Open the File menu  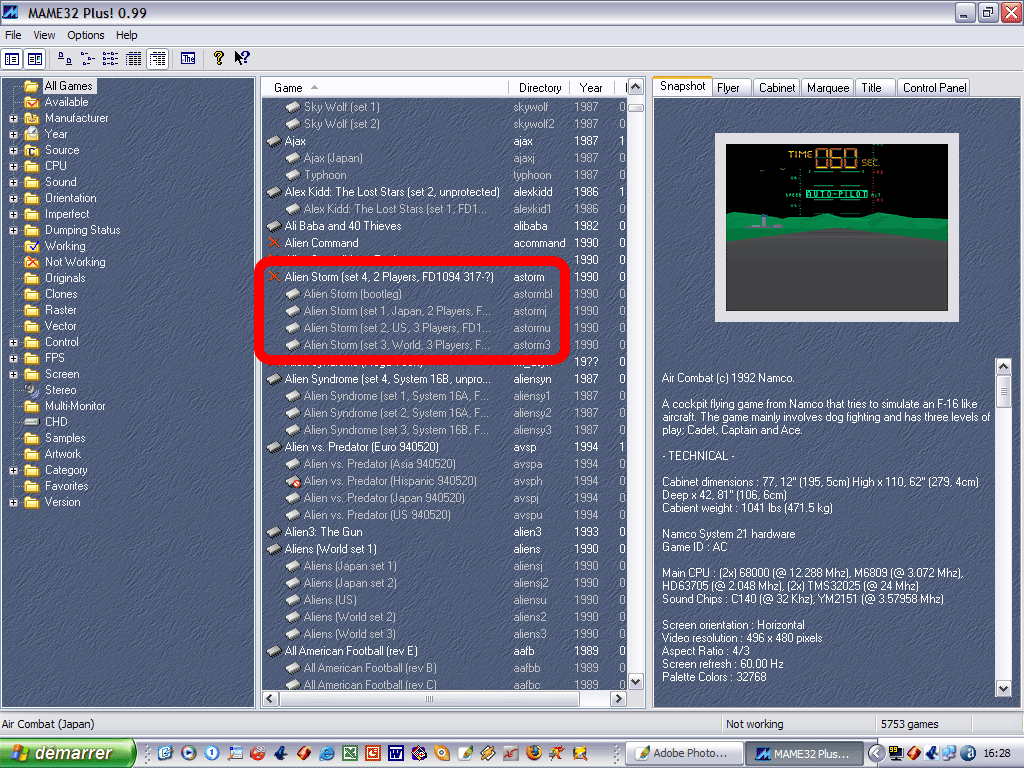pyautogui.click(x=13, y=35)
